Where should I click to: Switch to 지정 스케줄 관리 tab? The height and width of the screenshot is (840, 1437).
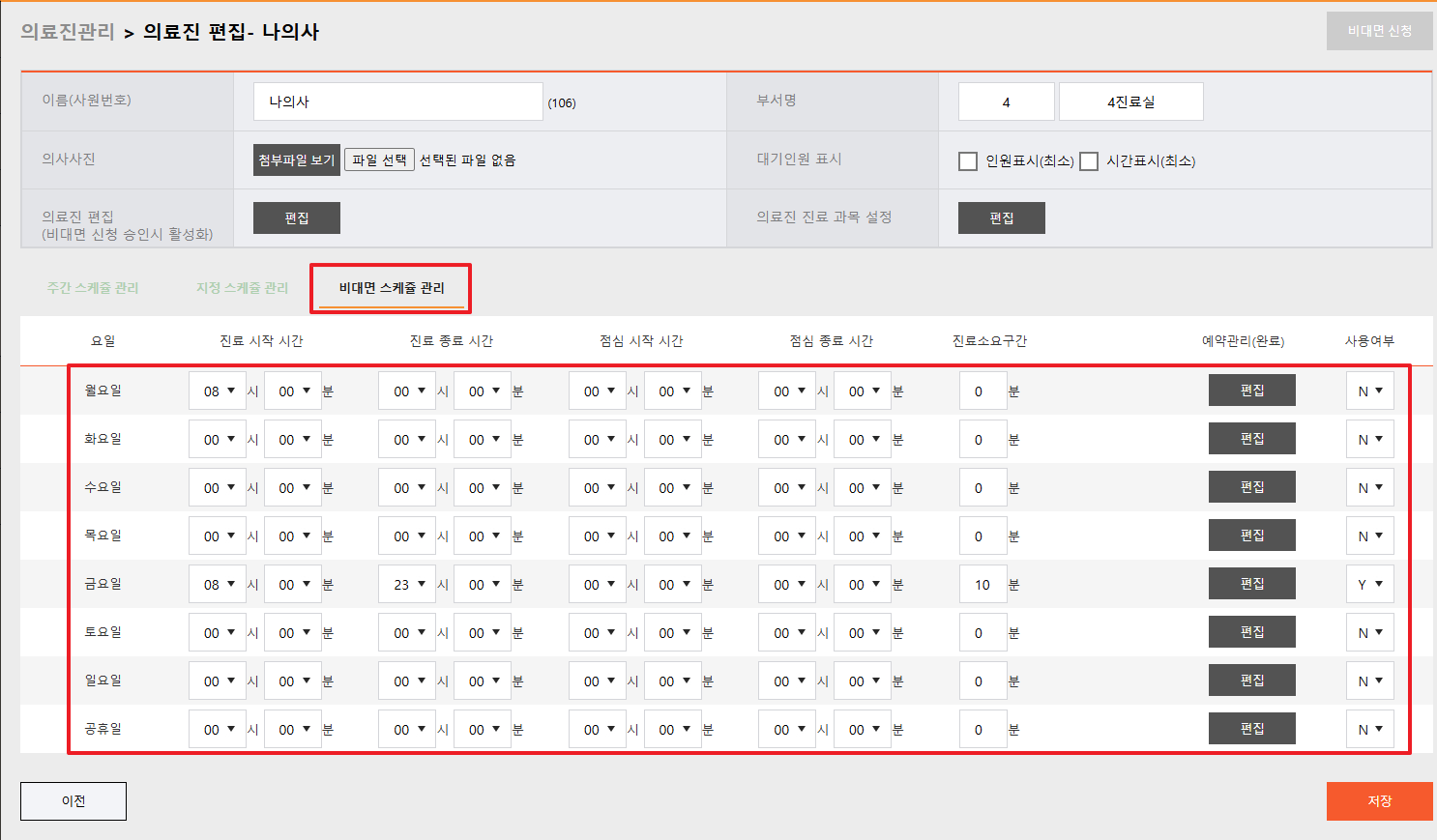coord(242,288)
